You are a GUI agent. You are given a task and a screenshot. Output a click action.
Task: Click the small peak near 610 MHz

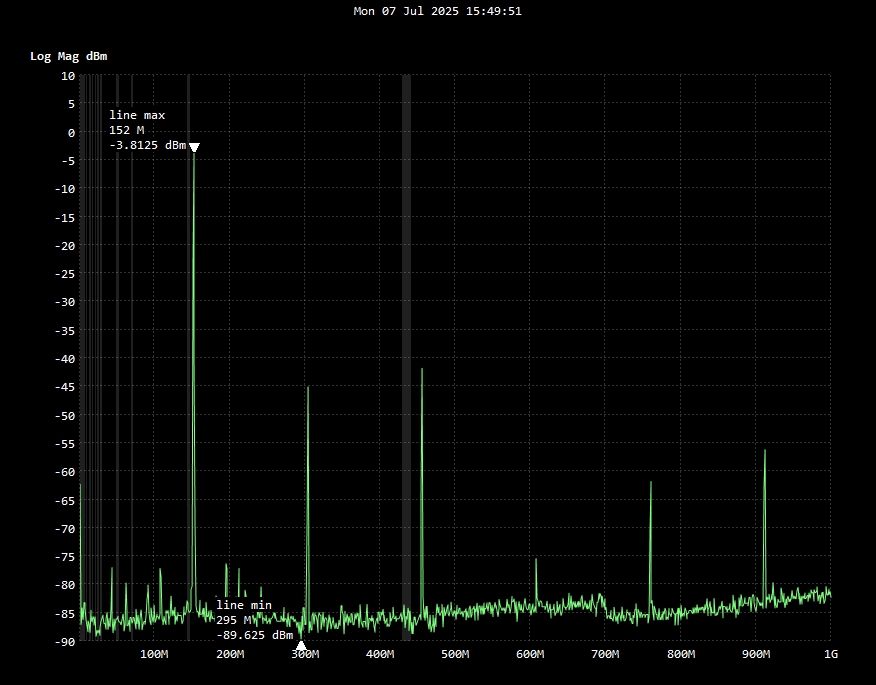pos(536,560)
